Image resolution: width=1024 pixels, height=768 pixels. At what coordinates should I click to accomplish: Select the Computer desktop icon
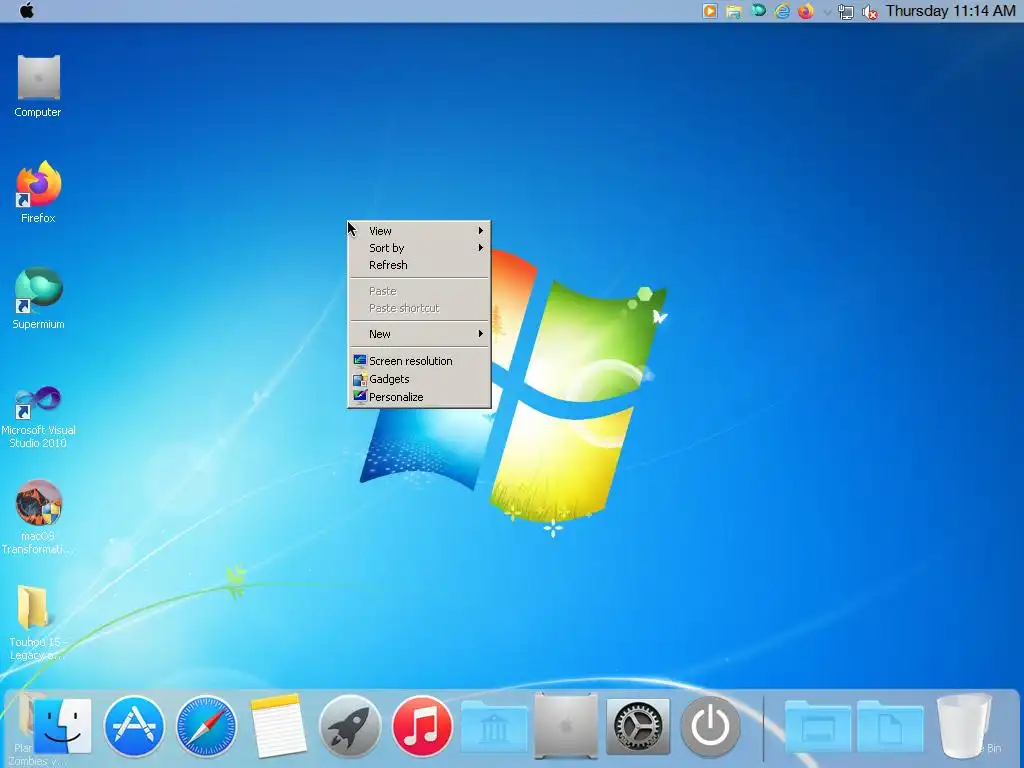38,86
